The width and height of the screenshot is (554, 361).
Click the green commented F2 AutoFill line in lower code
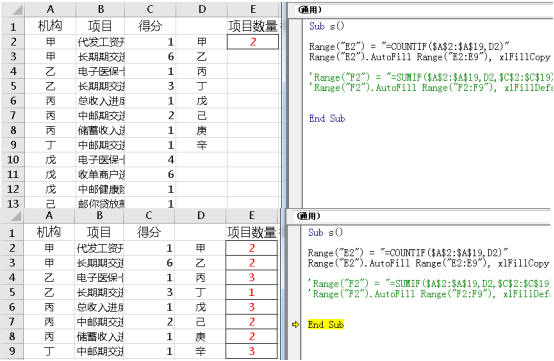(x=429, y=294)
